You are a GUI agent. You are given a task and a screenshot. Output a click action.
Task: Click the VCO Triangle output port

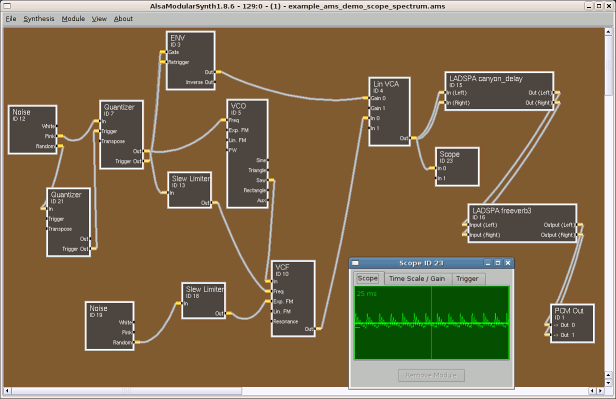[267, 170]
